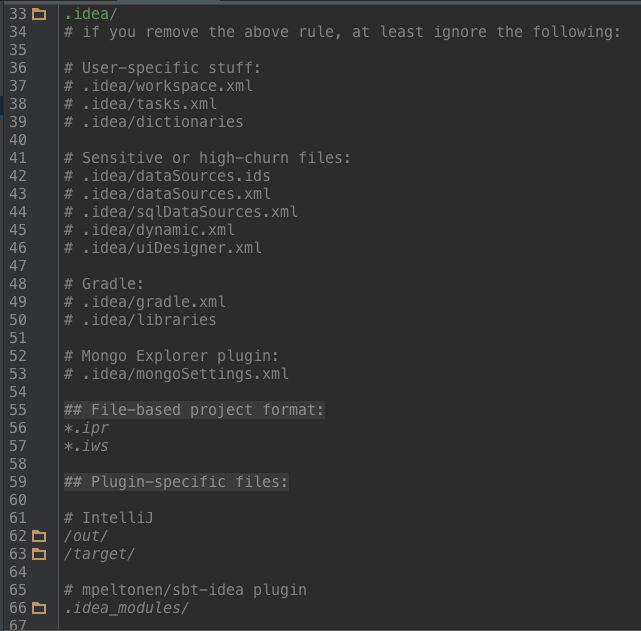Click the folder gutter icon beside /target/
This screenshot has height=631, width=641.
tap(39, 554)
